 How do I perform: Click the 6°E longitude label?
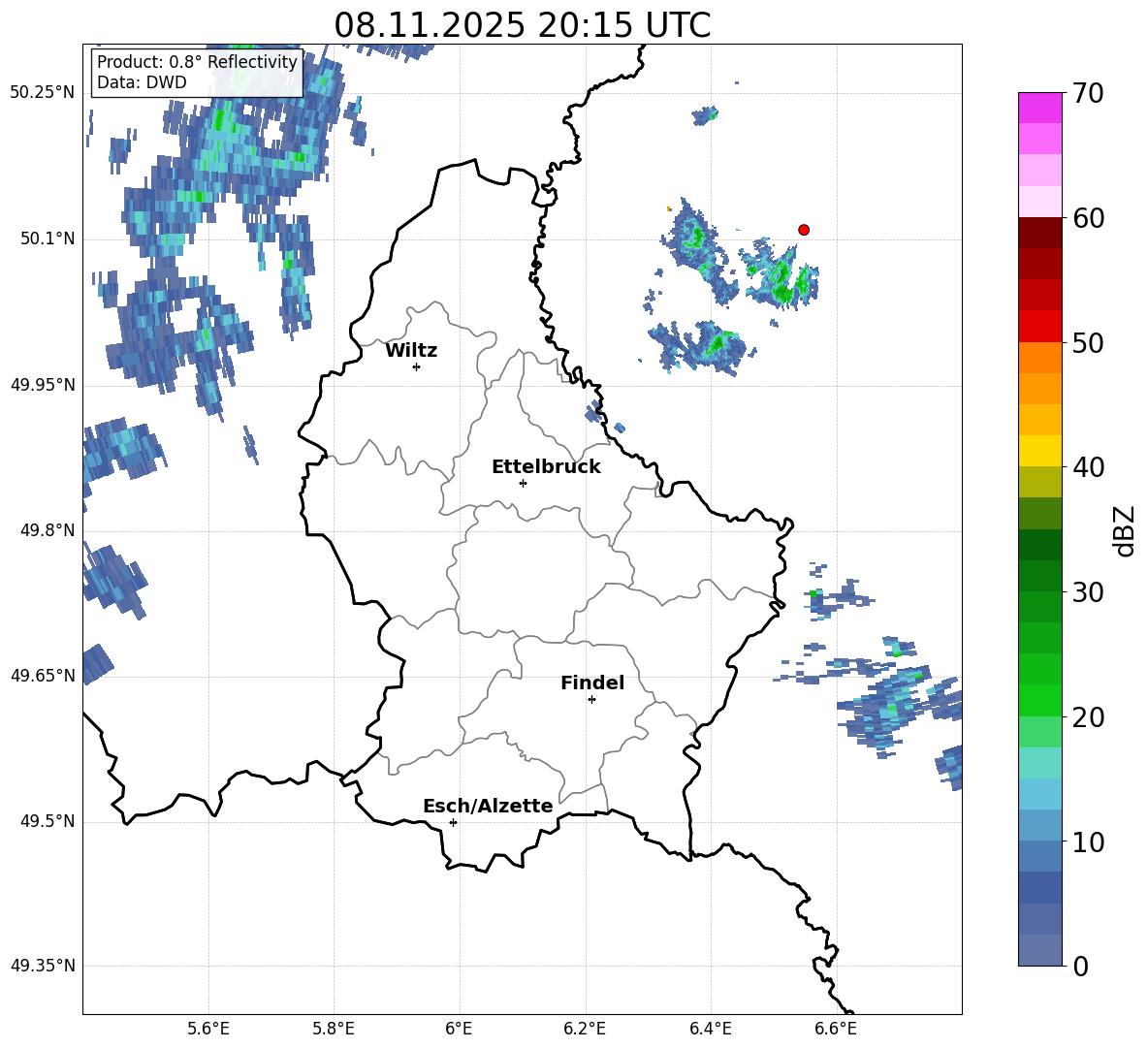(x=459, y=1029)
